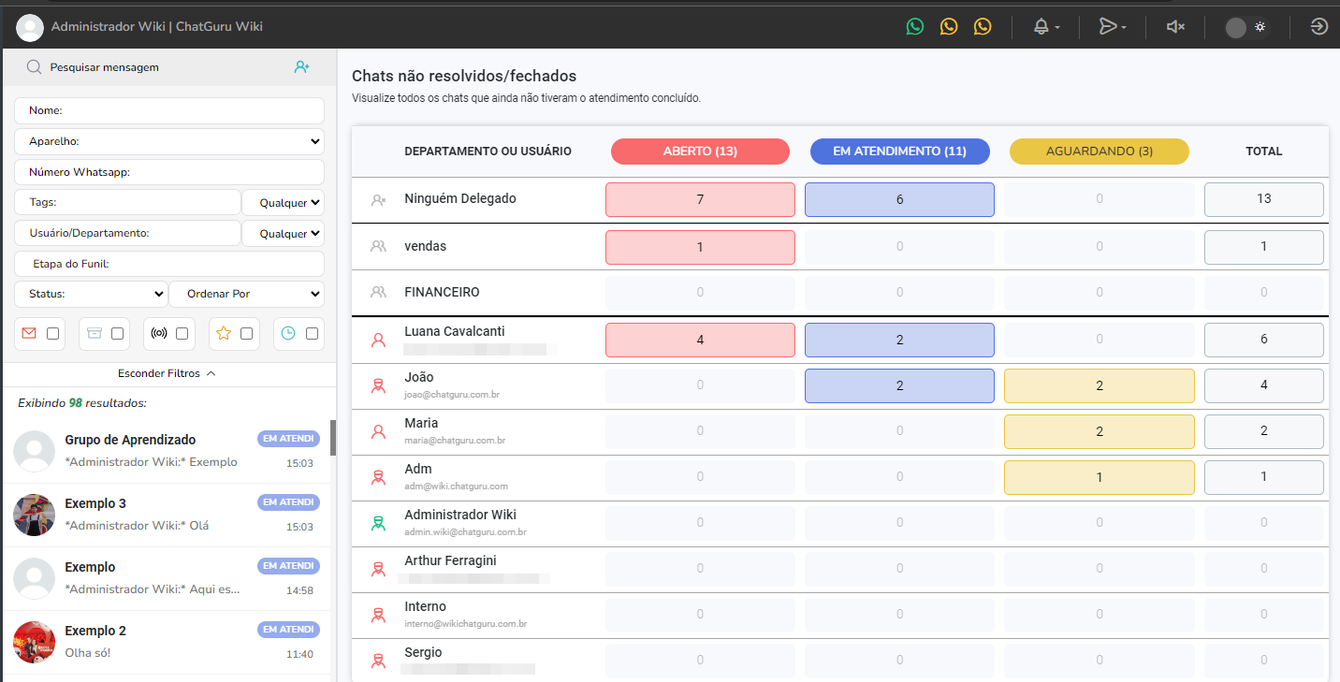Click the logout icon in top bar
This screenshot has height=682, width=1340.
(1319, 27)
